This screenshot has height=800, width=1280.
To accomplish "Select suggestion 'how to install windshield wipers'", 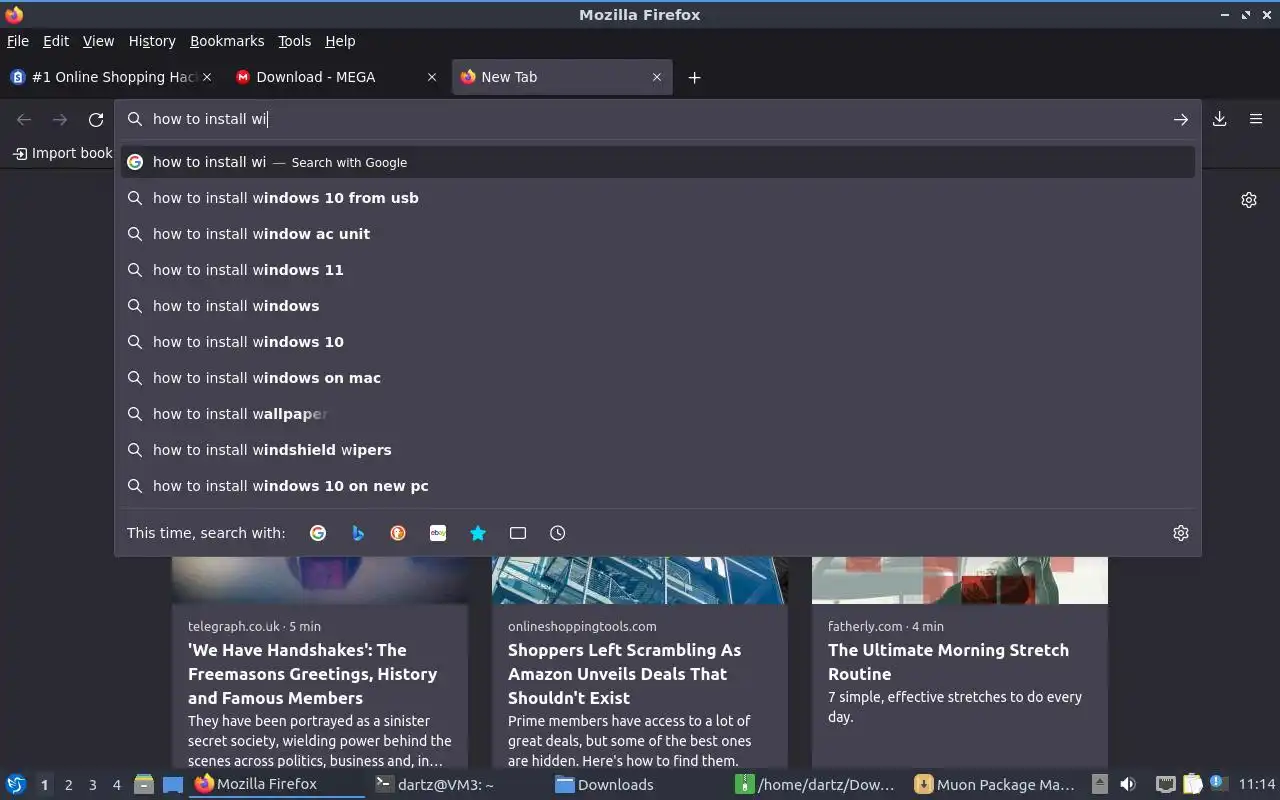I will click(658, 450).
